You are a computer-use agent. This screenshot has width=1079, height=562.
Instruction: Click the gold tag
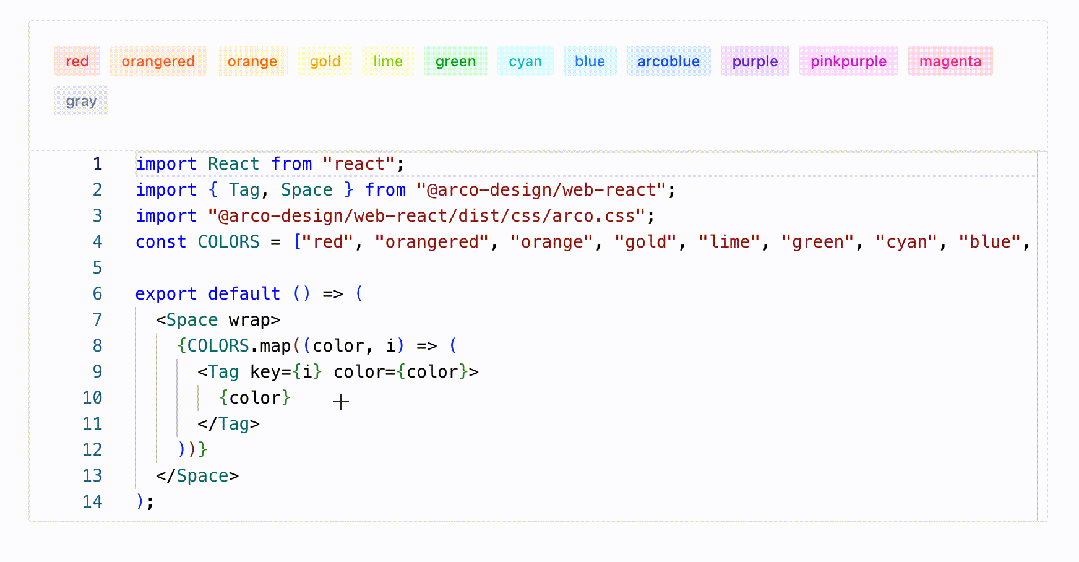coord(325,61)
